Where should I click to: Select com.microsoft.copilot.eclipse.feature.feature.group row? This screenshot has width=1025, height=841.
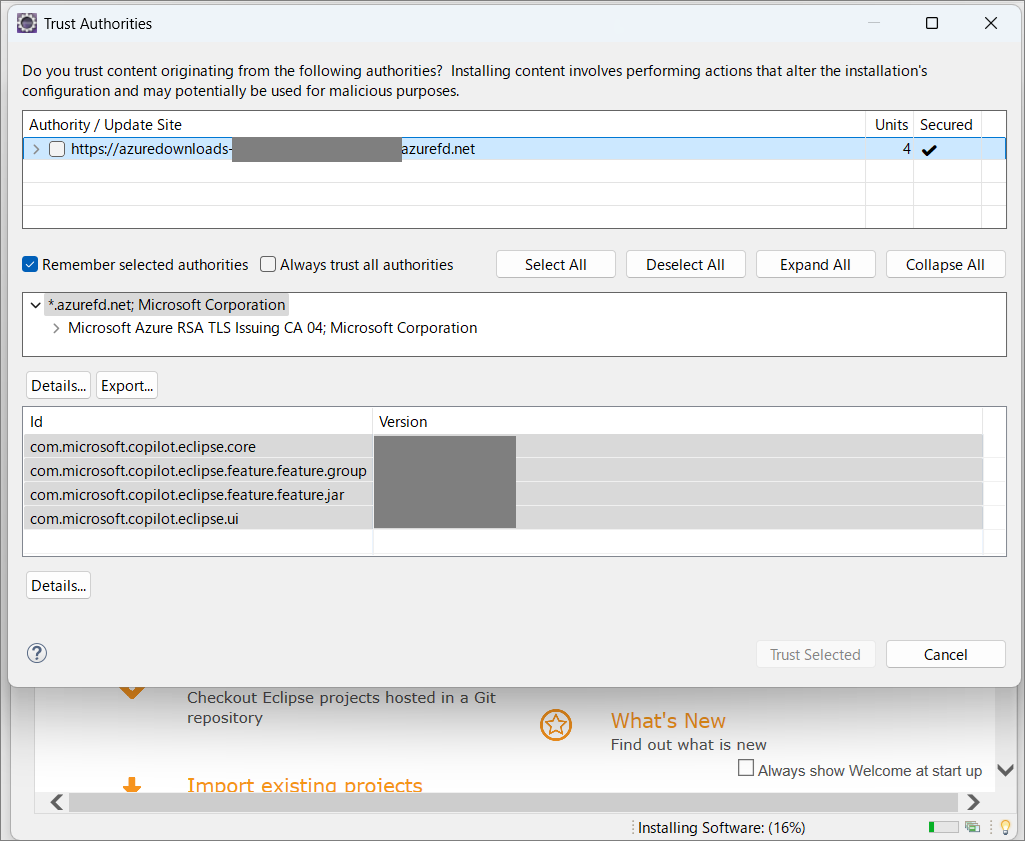point(503,470)
